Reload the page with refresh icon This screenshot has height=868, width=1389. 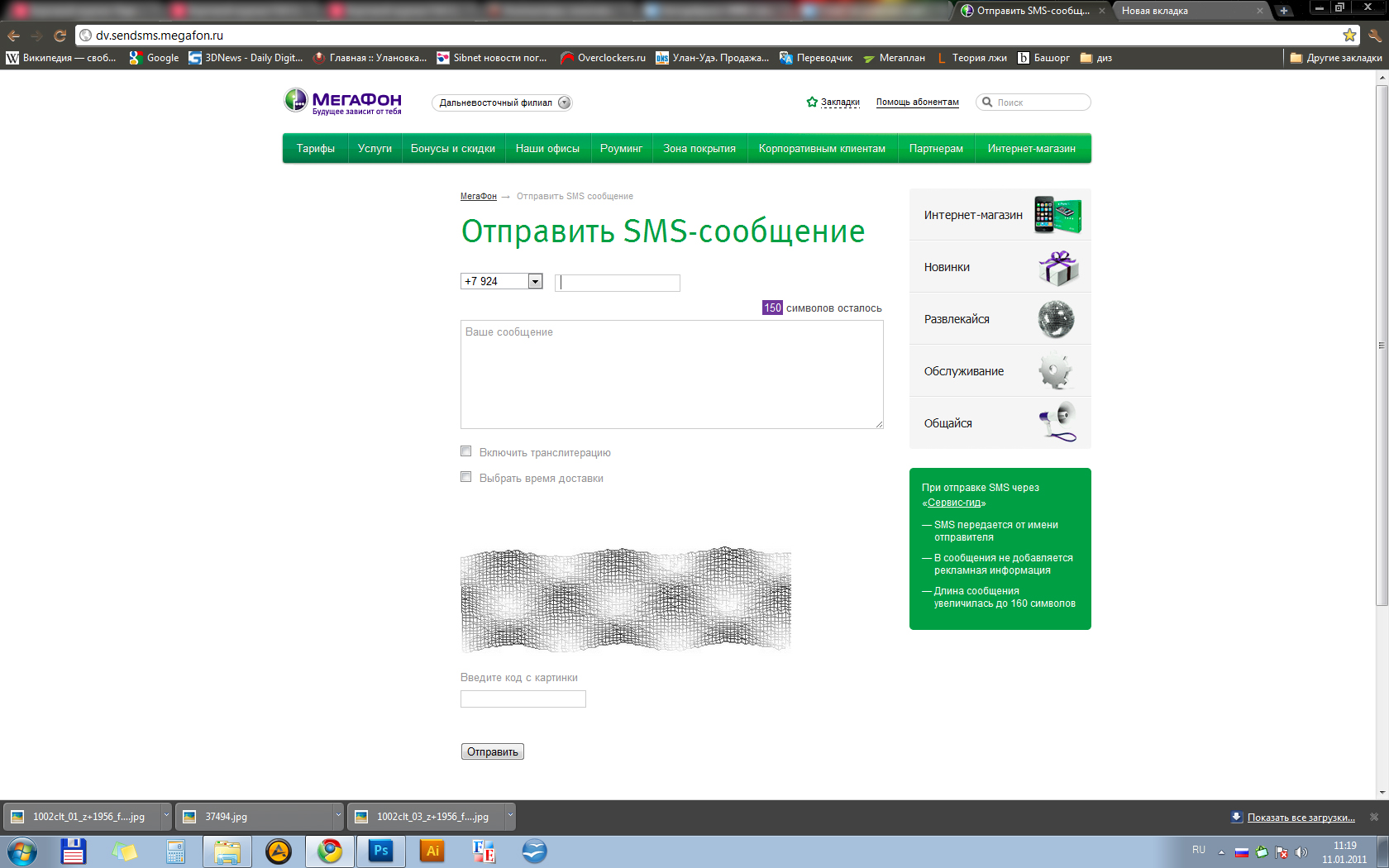[x=60, y=36]
